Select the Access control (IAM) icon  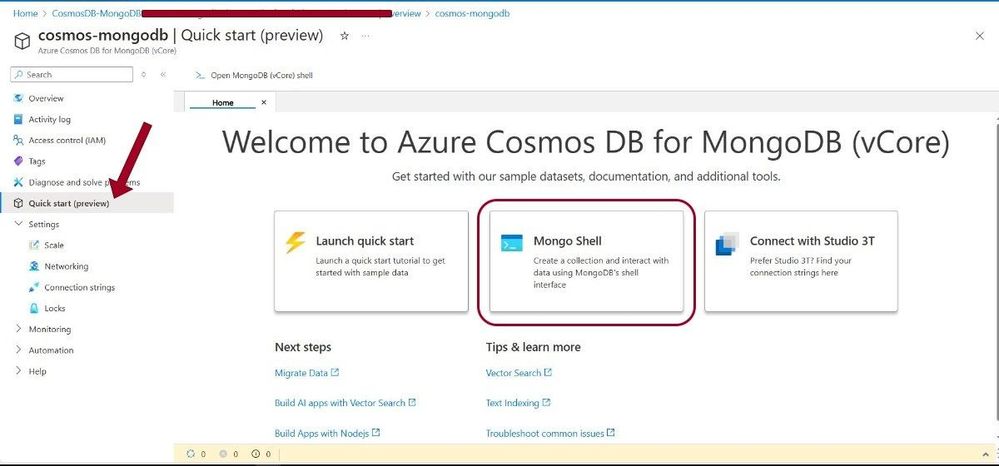[18, 140]
